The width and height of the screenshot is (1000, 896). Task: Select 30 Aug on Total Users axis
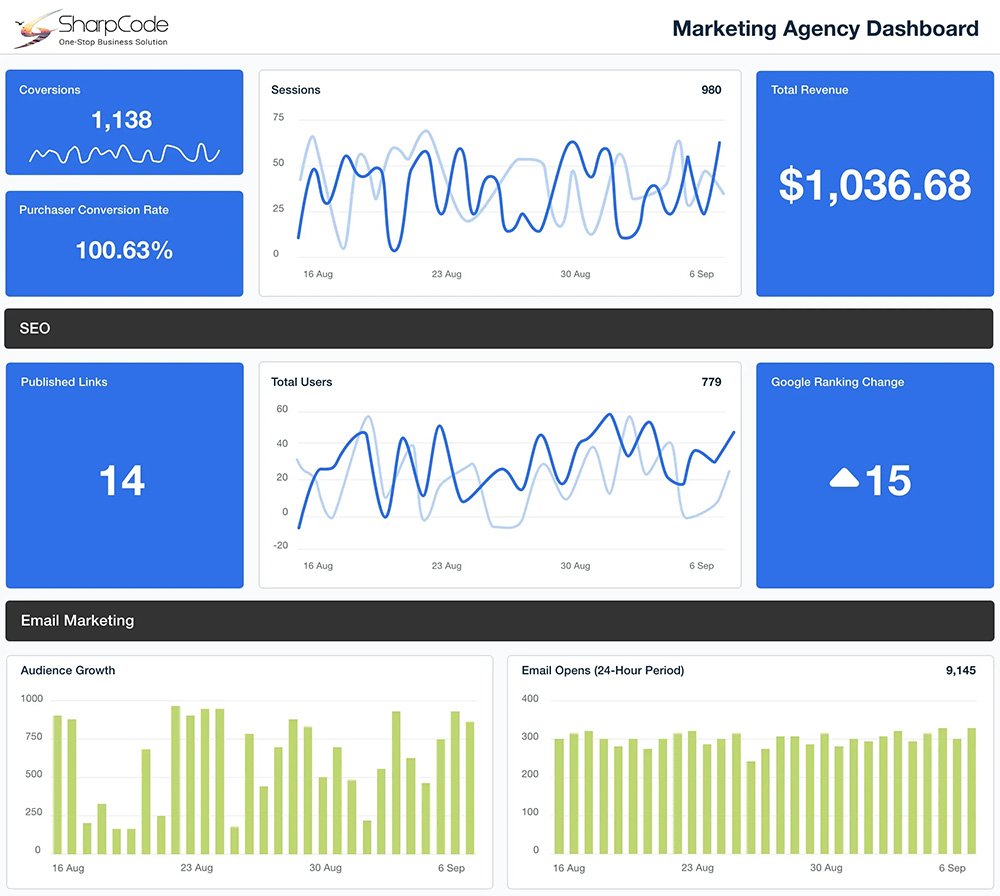coord(575,566)
